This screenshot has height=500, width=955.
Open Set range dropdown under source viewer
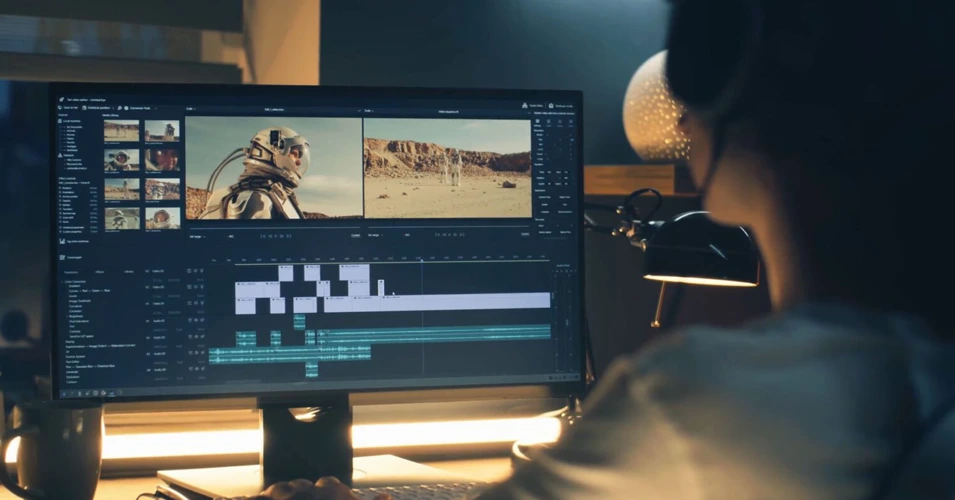coord(198,236)
